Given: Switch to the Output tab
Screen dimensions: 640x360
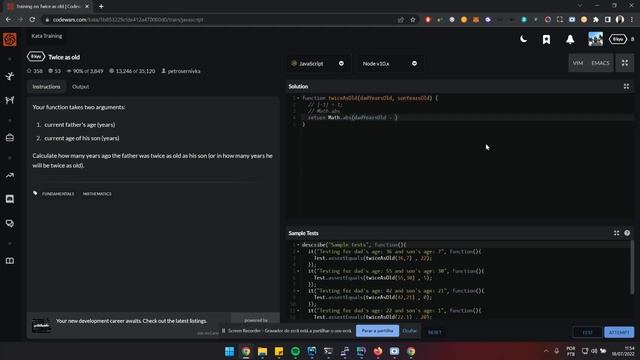Looking at the screenshot, I should [80, 87].
